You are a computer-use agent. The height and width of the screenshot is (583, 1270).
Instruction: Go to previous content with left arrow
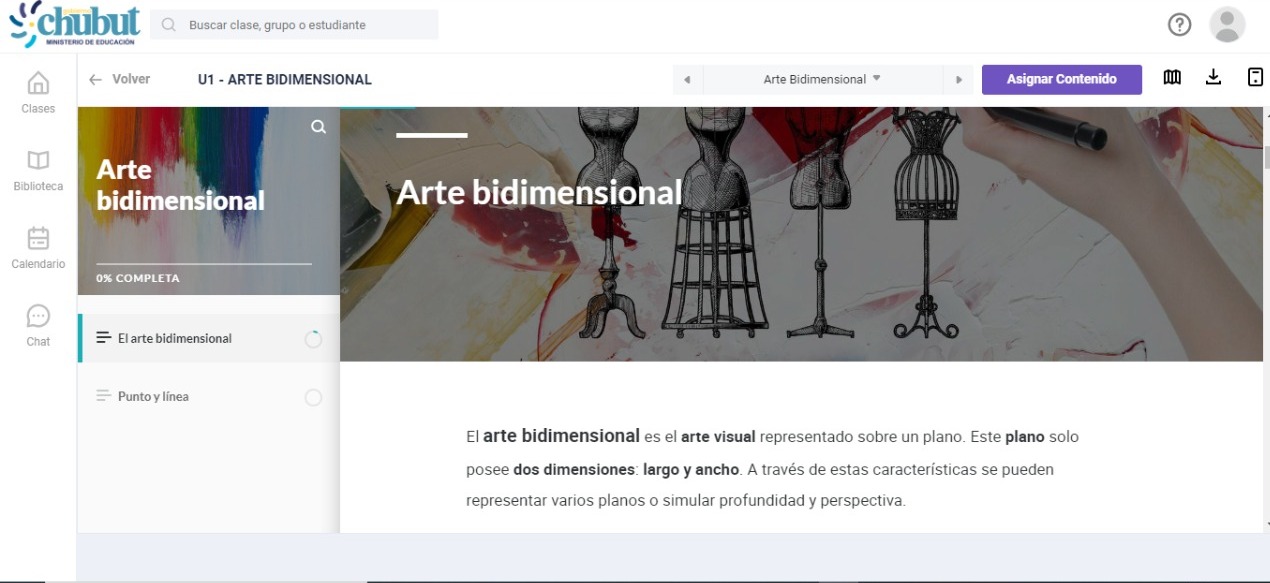point(687,80)
